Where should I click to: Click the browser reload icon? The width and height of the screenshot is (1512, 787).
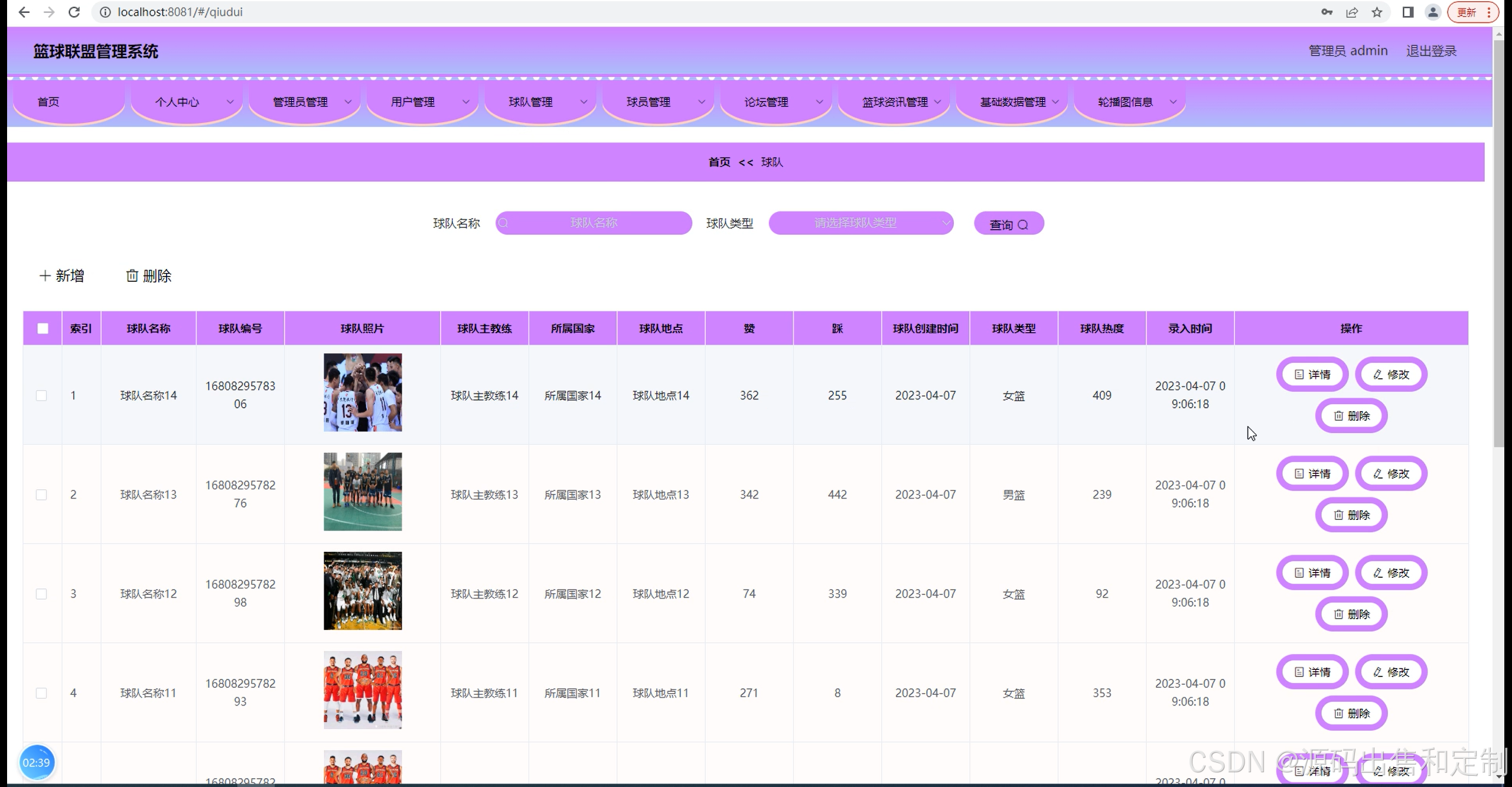[74, 12]
